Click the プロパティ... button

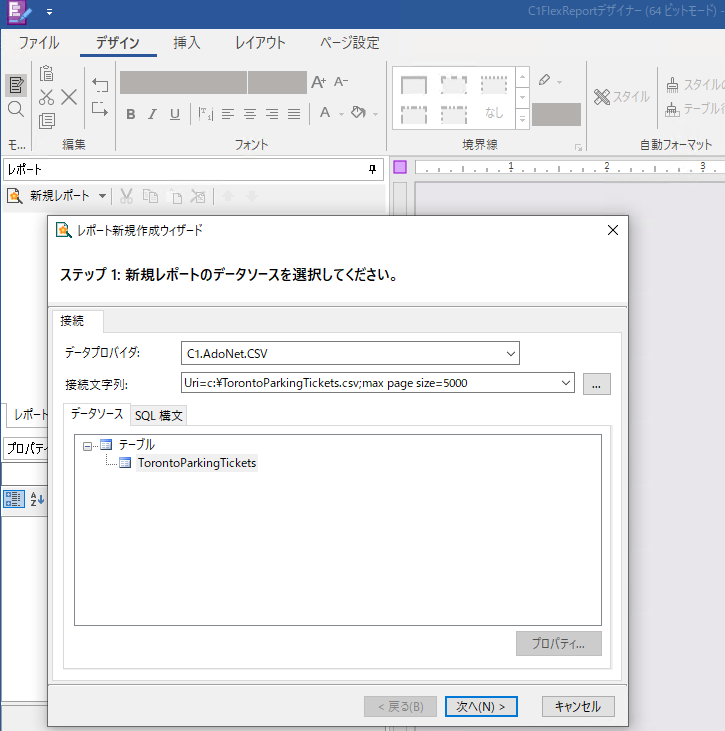[559, 643]
